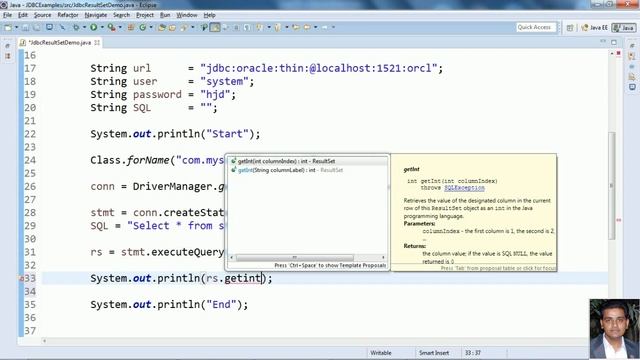Click the Save All toolbar icon
The height and width of the screenshot is (360, 640).
[36, 27]
